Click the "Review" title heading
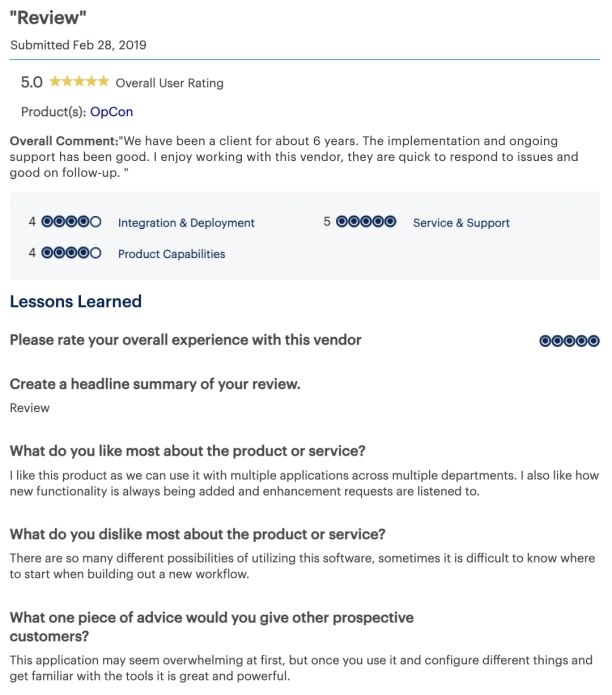Viewport: 612px width, 695px height. point(48,18)
